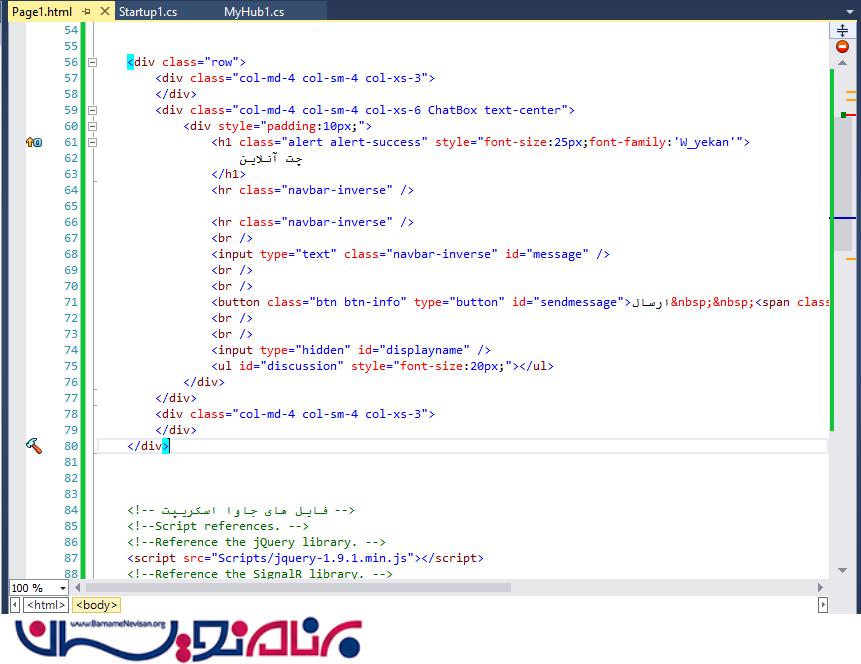Click the pin icon on Page1.html tab
Image resolution: width=861 pixels, height=664 pixels.
86,11
